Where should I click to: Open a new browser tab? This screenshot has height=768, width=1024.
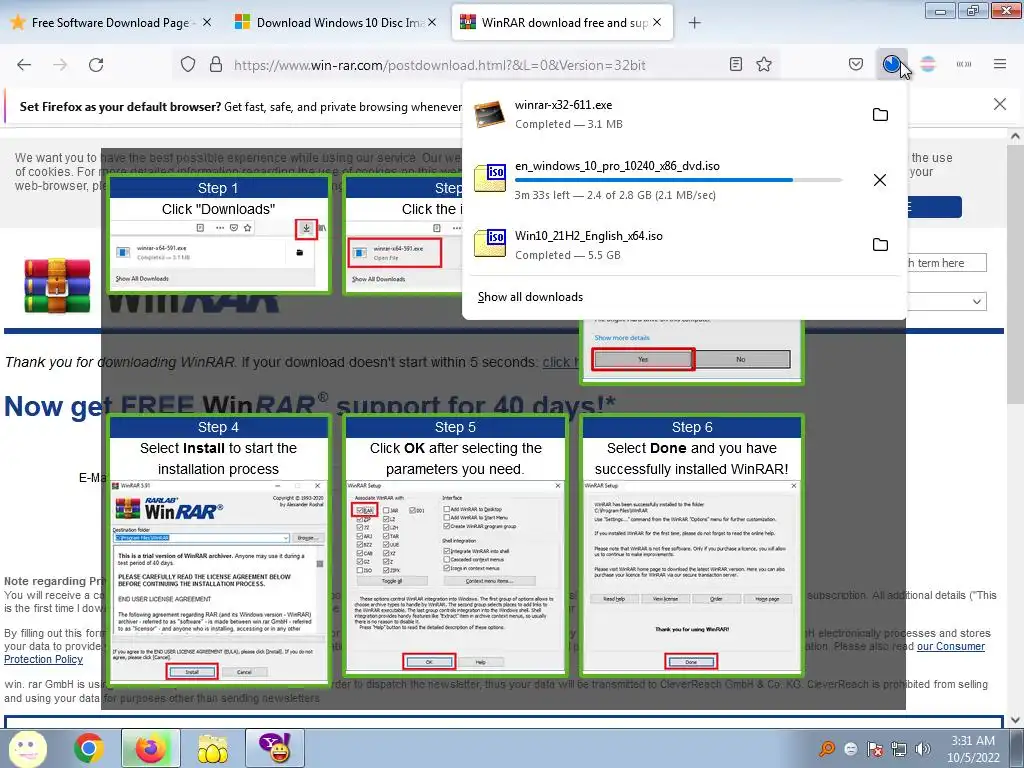694,23
